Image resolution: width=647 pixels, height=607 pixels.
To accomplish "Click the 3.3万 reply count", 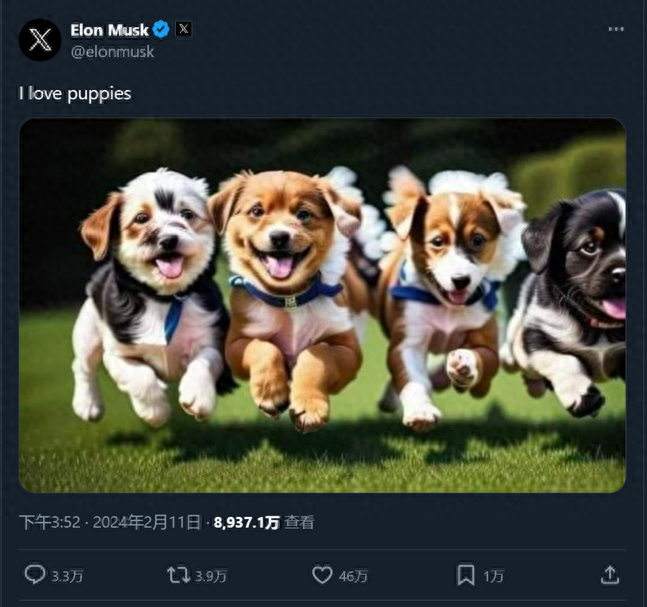I will [67, 576].
